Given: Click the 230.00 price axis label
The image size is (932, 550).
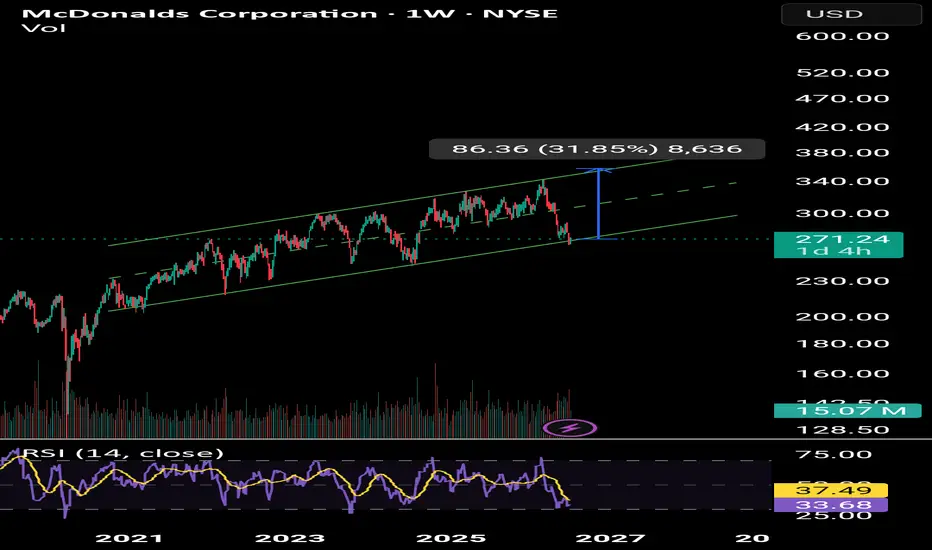Looking at the screenshot, I should (842, 281).
